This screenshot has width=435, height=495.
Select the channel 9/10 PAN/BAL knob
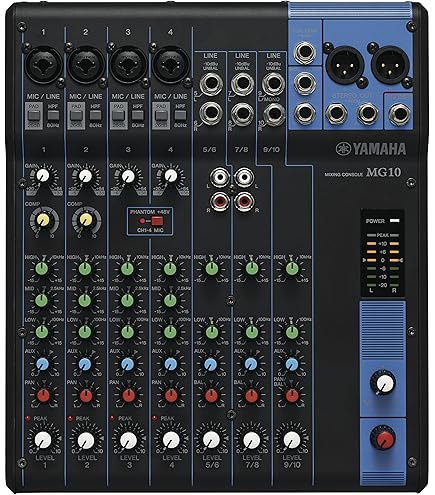click(292, 396)
